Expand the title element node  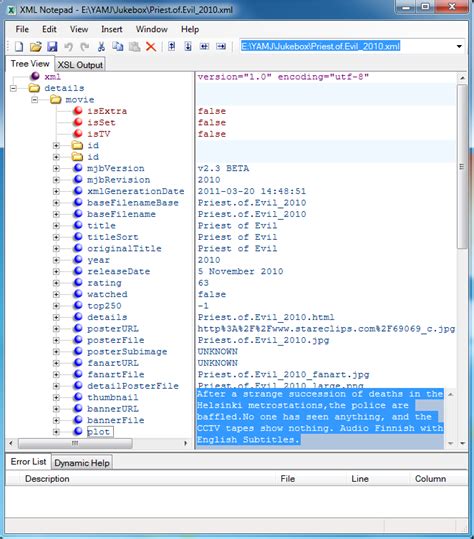pos(56,226)
